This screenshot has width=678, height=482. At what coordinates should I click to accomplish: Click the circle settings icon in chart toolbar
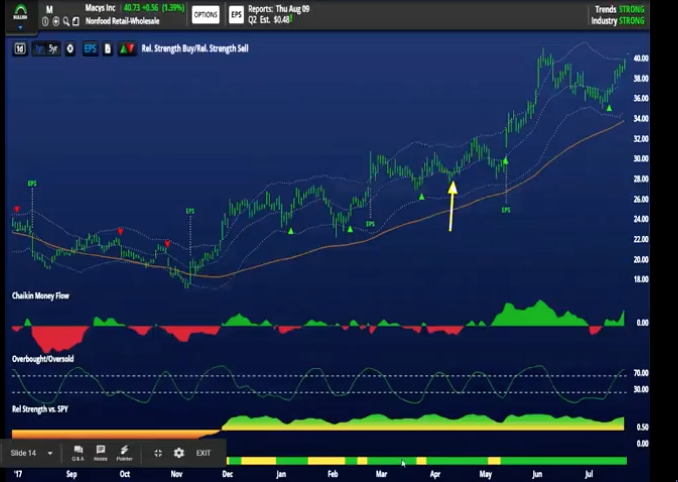click(x=70, y=48)
